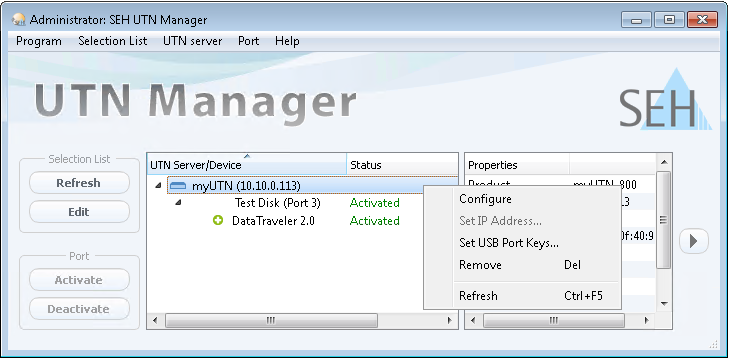This screenshot has height=360, width=730.
Task: Click the Deactivate port button
Action: [79, 309]
